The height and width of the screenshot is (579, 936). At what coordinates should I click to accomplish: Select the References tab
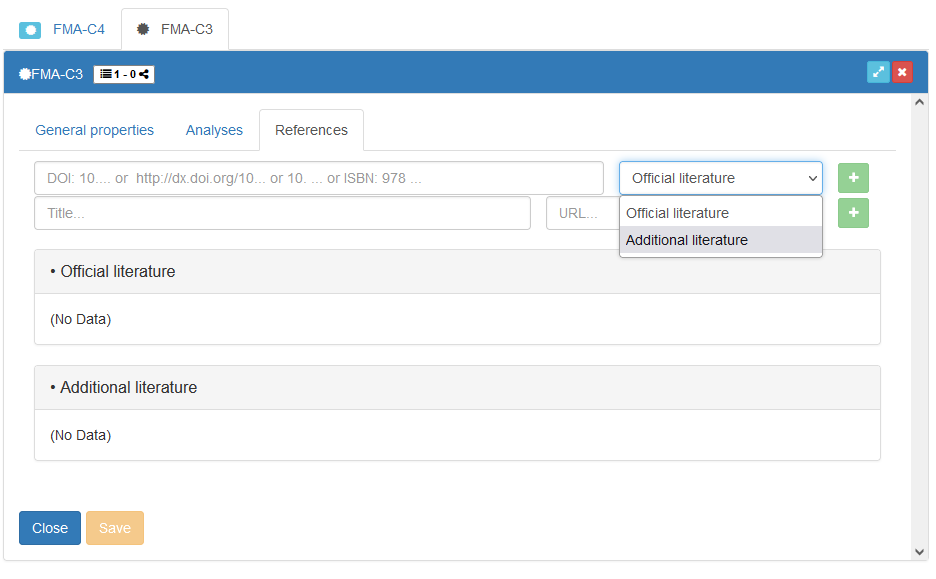click(x=311, y=130)
